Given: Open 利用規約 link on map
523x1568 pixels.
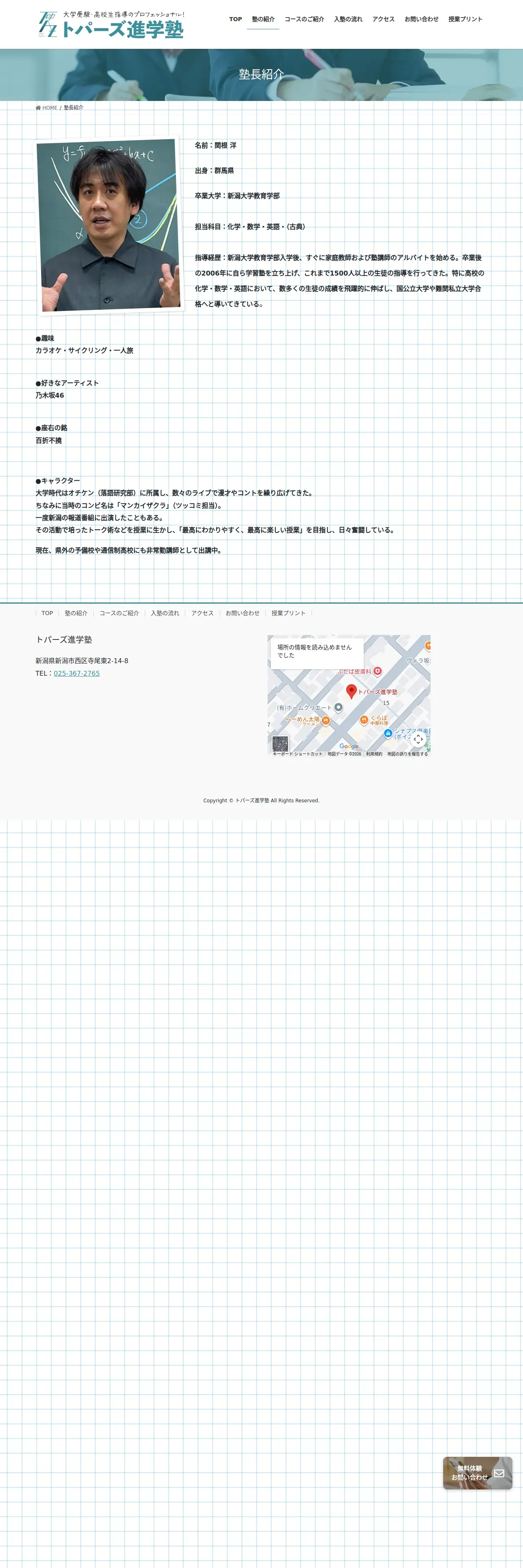Looking at the screenshot, I should (x=374, y=753).
